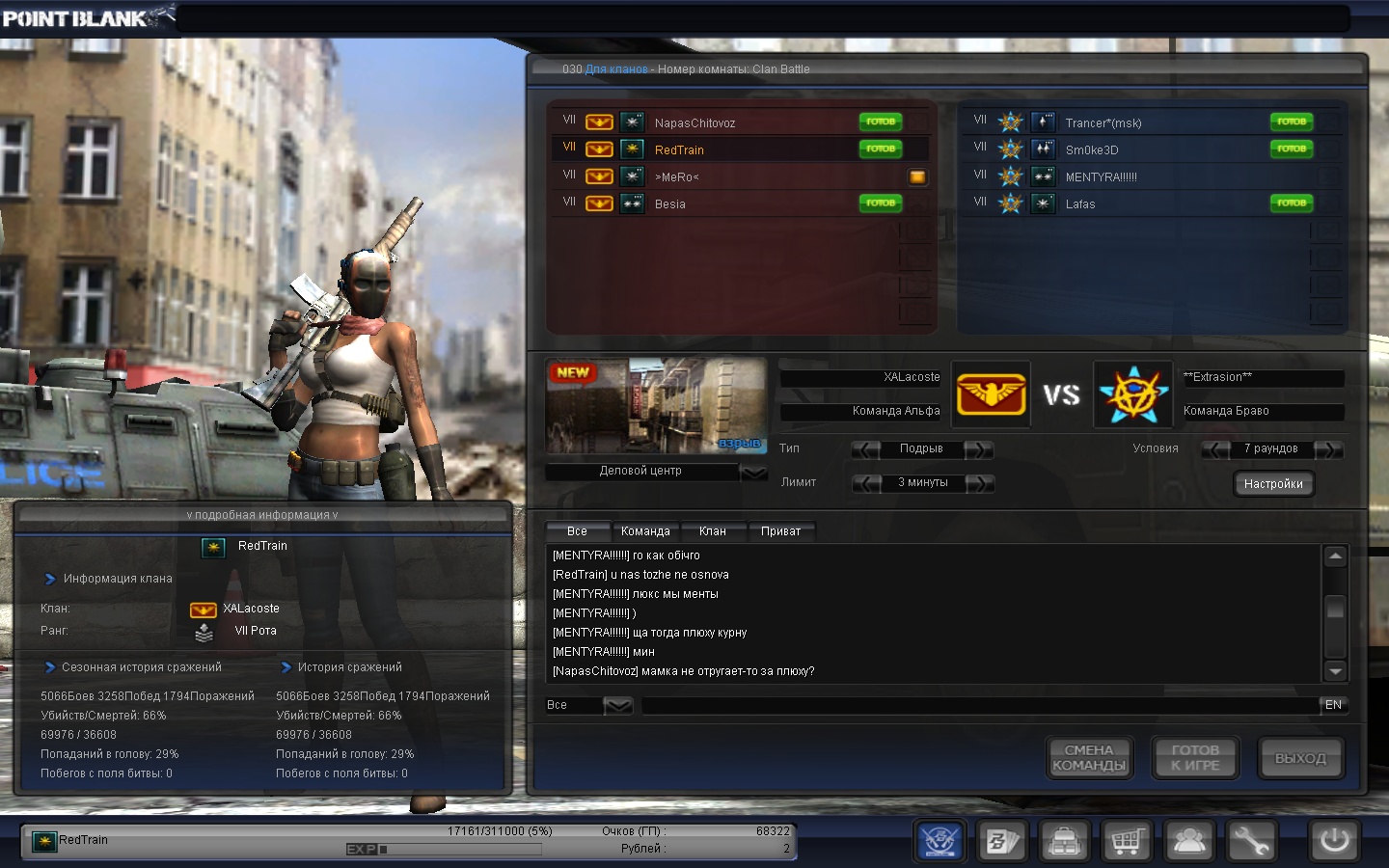The image size is (1389, 868).
Task: Toggle Lafas ready status
Action: pyautogui.click(x=1292, y=203)
